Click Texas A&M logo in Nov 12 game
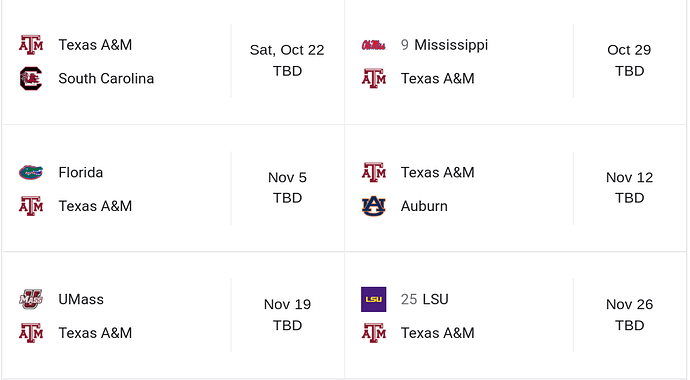The image size is (690, 380). point(374,172)
